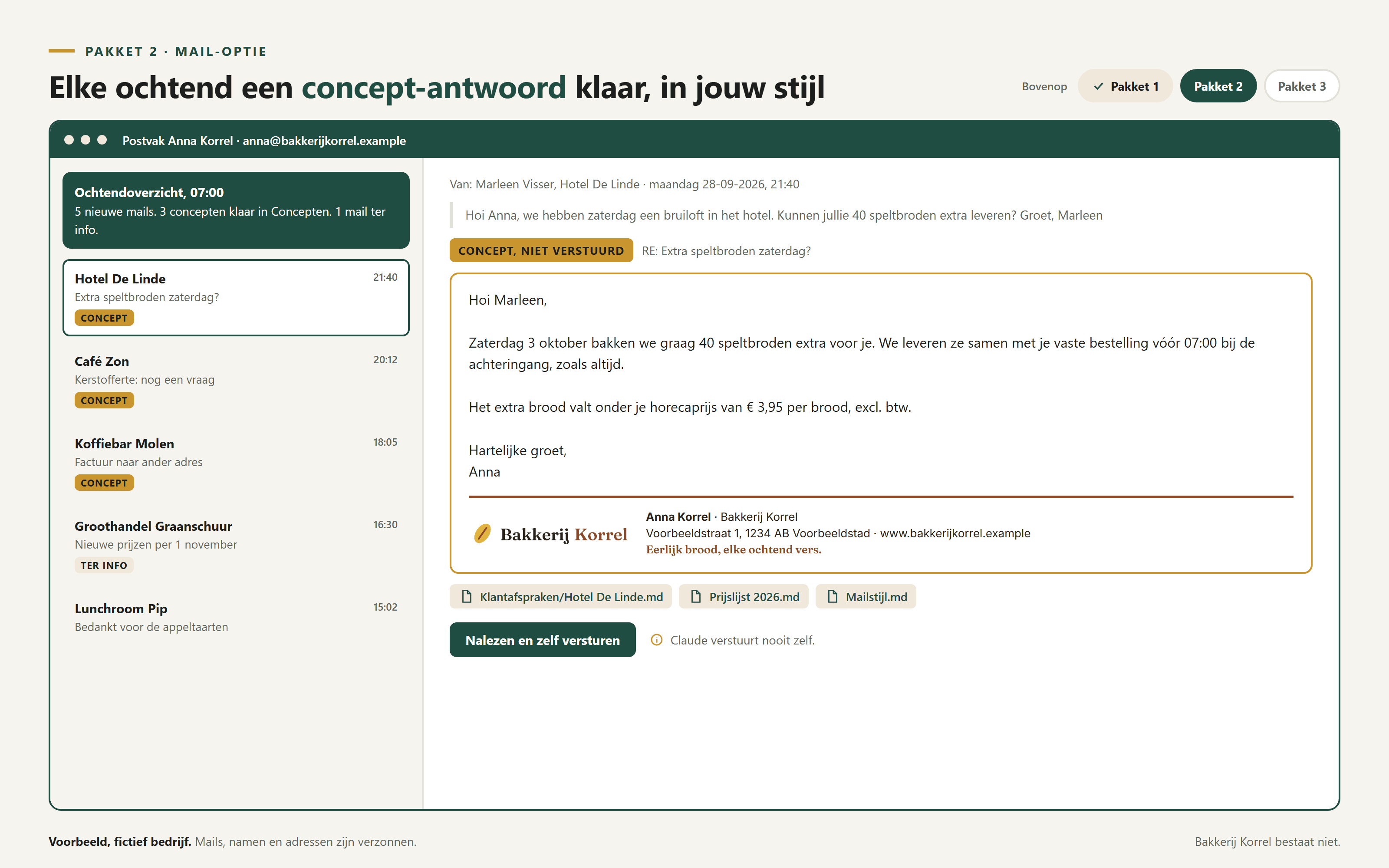The width and height of the screenshot is (1389, 868).
Task: Click the paragraph starting Zaterdag 3 oktober
Action: (862, 354)
